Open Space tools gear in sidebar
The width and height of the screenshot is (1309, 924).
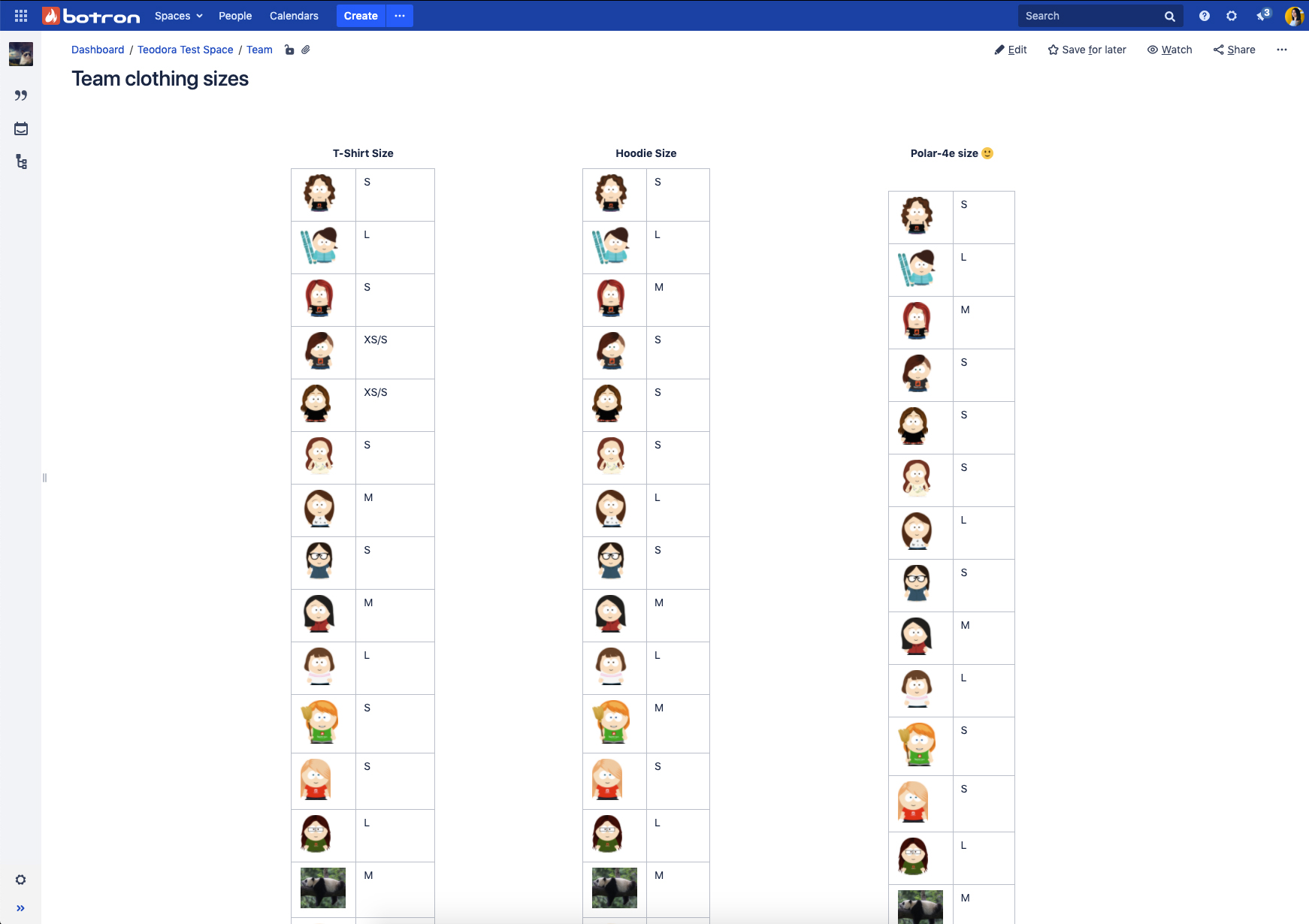(x=21, y=880)
